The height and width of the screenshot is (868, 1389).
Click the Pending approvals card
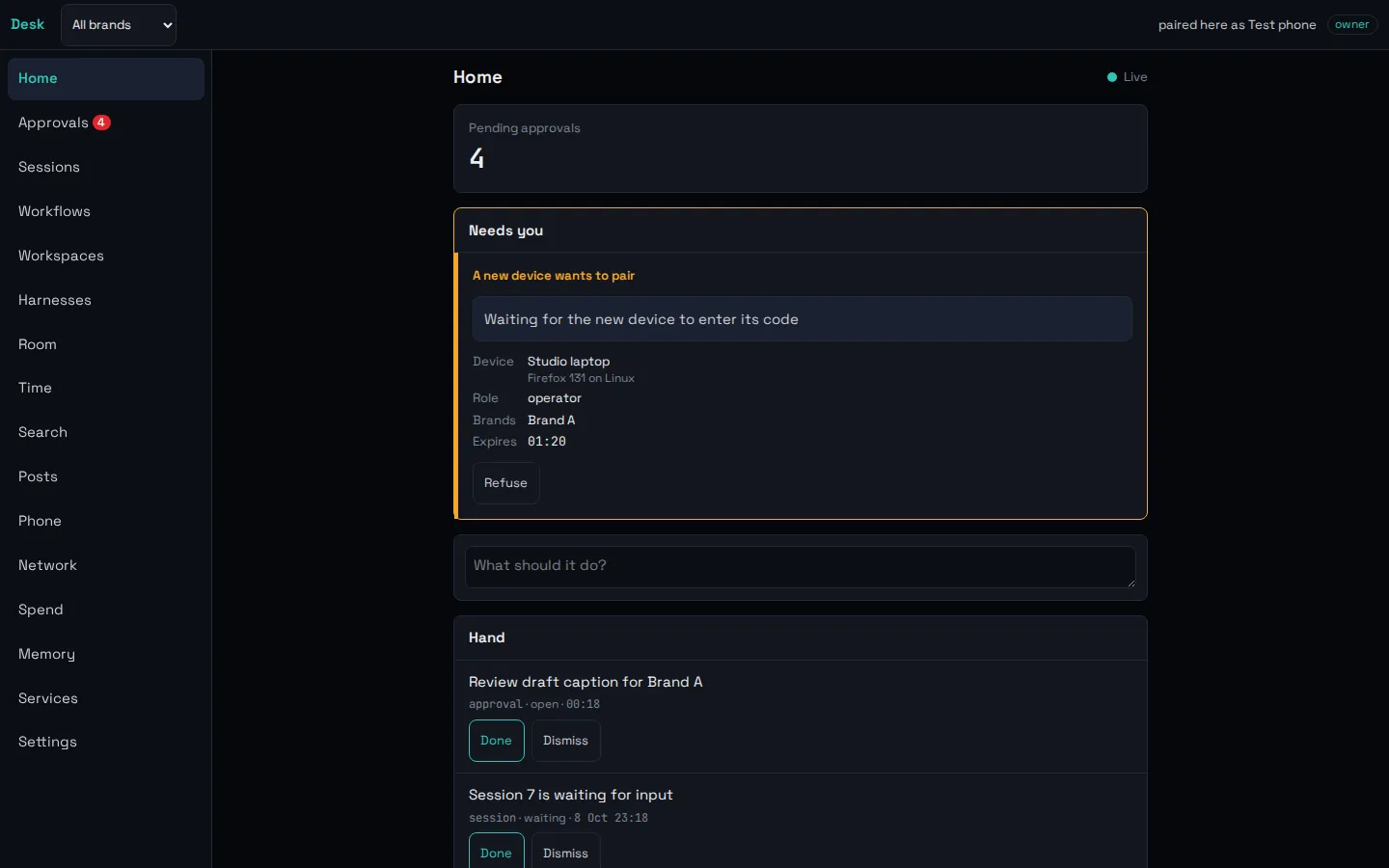pyautogui.click(x=801, y=149)
